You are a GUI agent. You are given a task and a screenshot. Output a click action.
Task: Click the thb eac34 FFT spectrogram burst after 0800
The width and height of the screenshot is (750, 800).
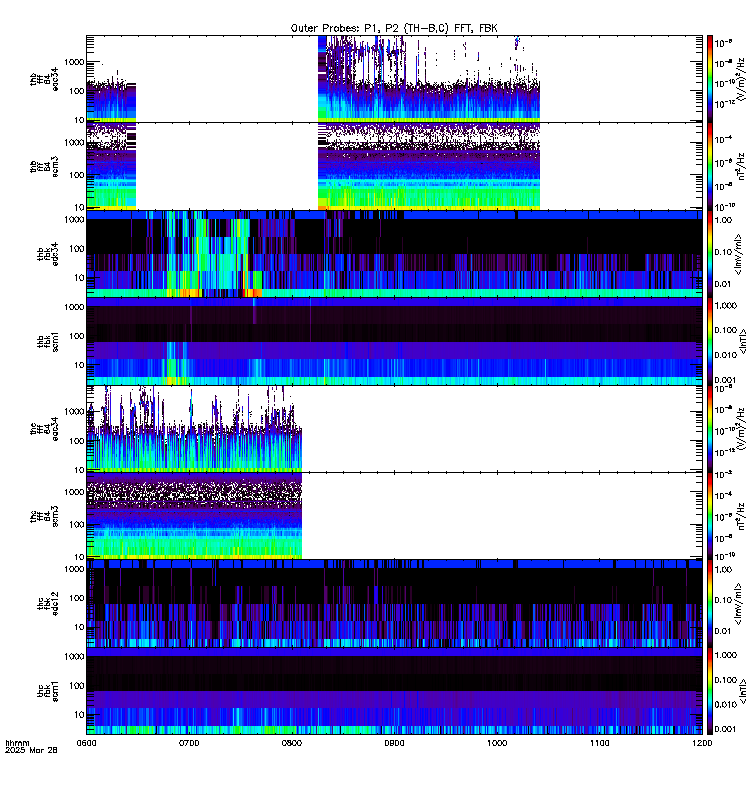(429, 79)
